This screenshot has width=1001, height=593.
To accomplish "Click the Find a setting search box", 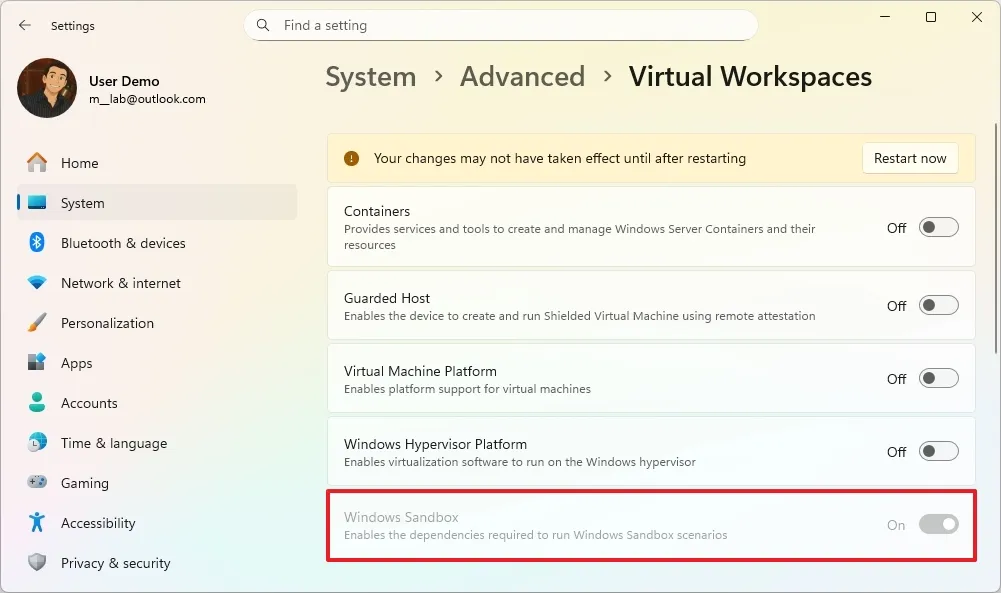I will (x=500, y=25).
